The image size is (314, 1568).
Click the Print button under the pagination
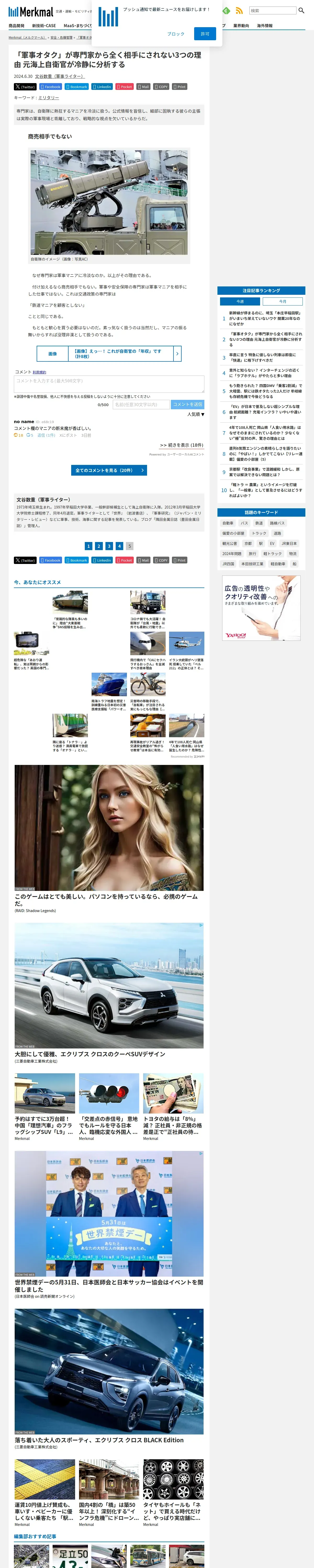pyautogui.click(x=179, y=560)
